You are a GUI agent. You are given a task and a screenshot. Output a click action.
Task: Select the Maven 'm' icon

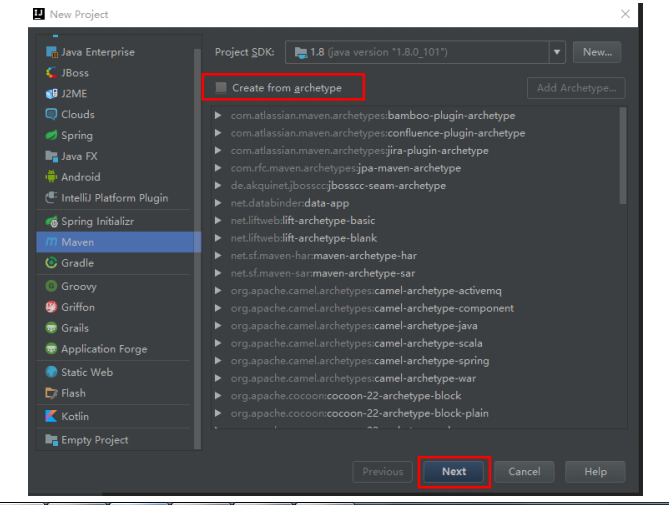tap(51, 242)
